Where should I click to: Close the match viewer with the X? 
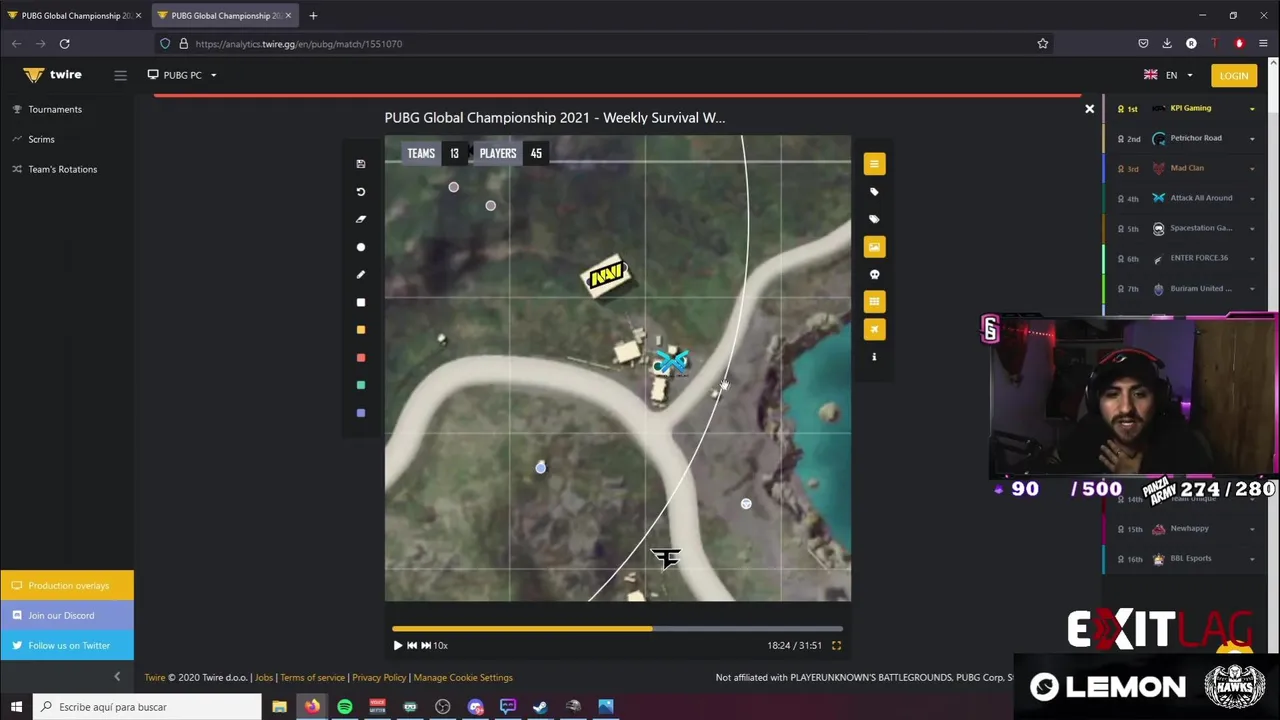1090,109
